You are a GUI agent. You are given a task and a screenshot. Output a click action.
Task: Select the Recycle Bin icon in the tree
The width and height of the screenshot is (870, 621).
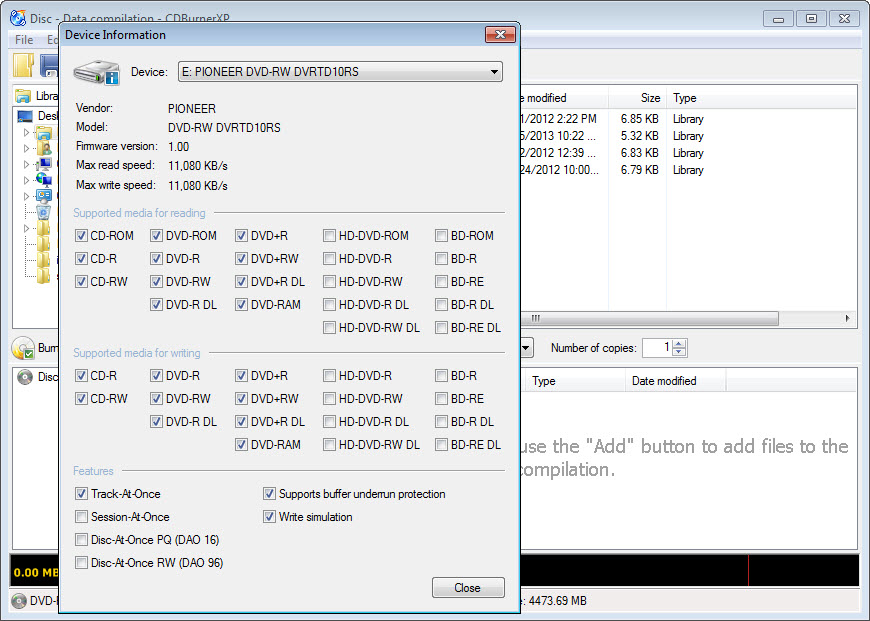click(44, 212)
